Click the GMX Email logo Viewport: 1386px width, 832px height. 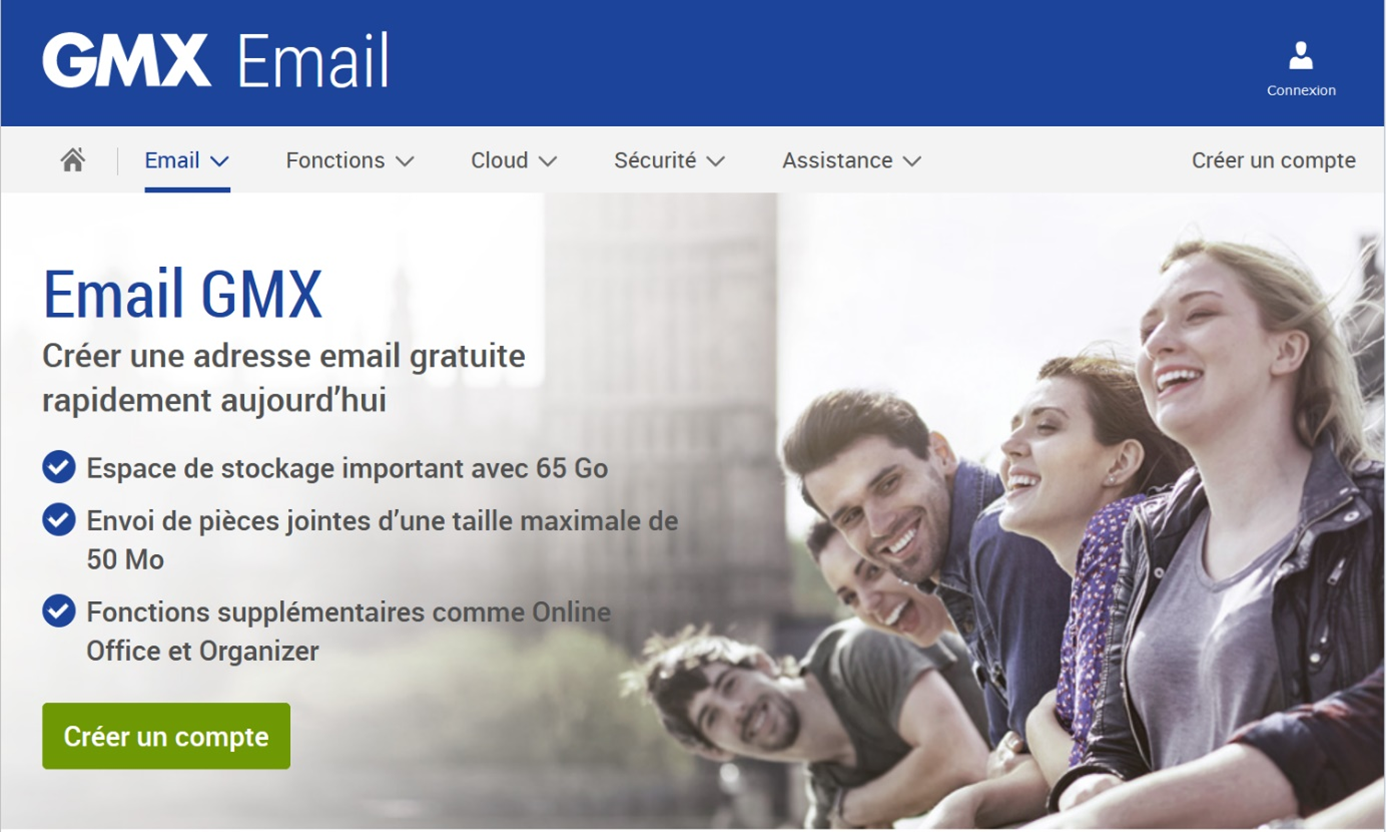tap(215, 61)
